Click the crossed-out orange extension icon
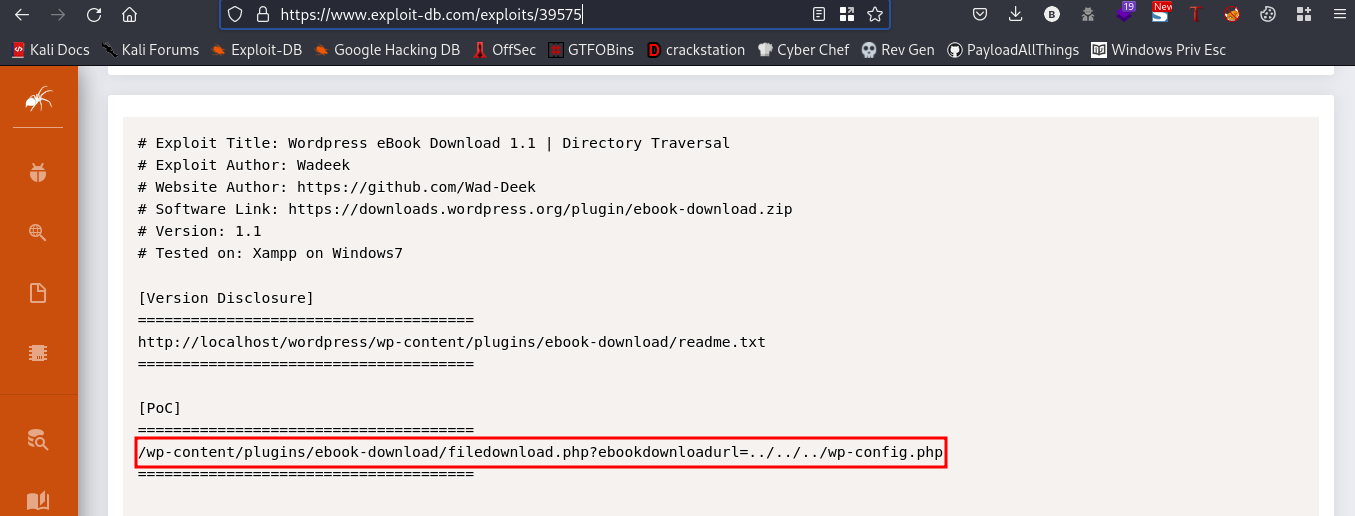The width and height of the screenshot is (1355, 516). pos(1231,14)
